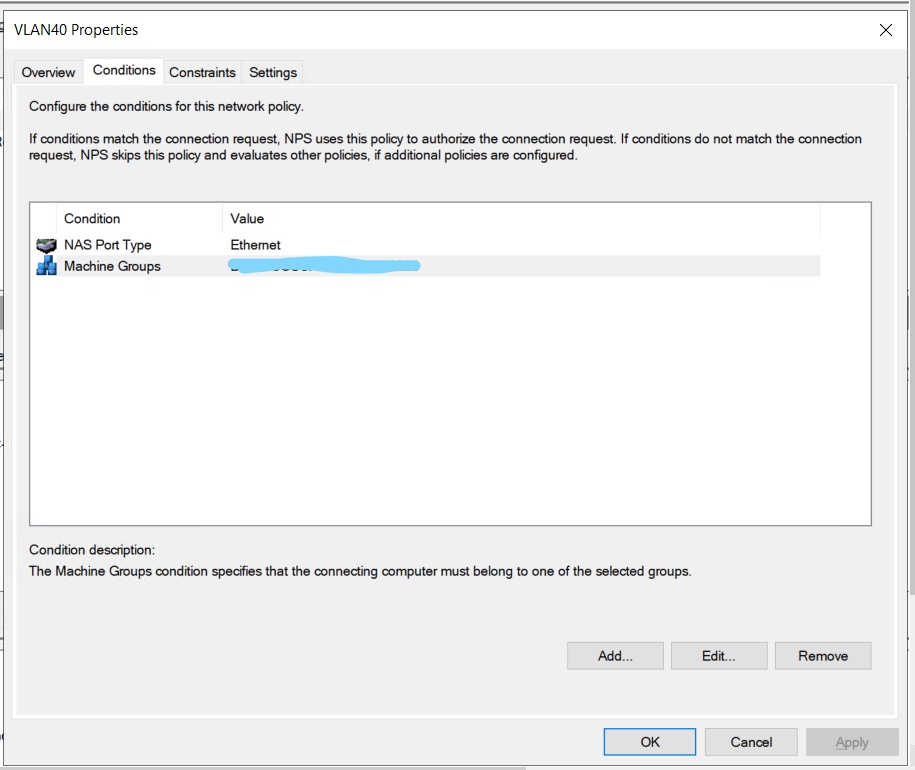
Task: Close the VLAN40 Properties dialog
Action: coord(885,30)
